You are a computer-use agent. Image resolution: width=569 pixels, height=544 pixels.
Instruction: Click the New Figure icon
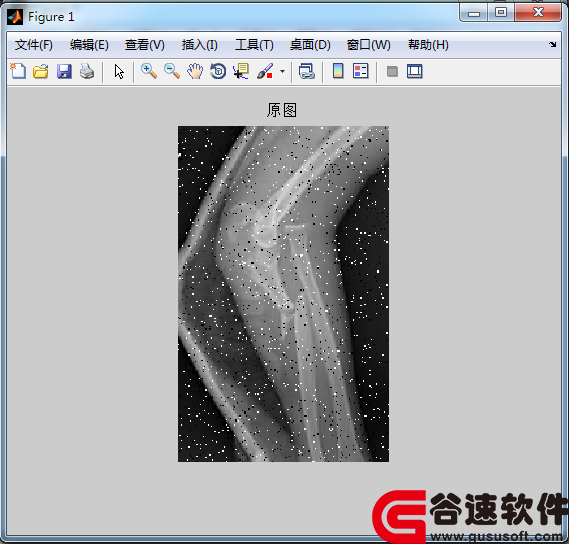[x=18, y=71]
